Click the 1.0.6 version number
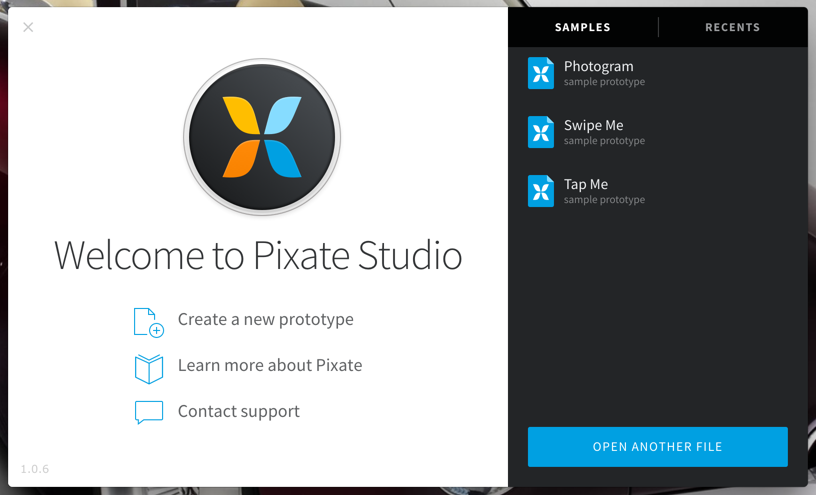 point(34,469)
